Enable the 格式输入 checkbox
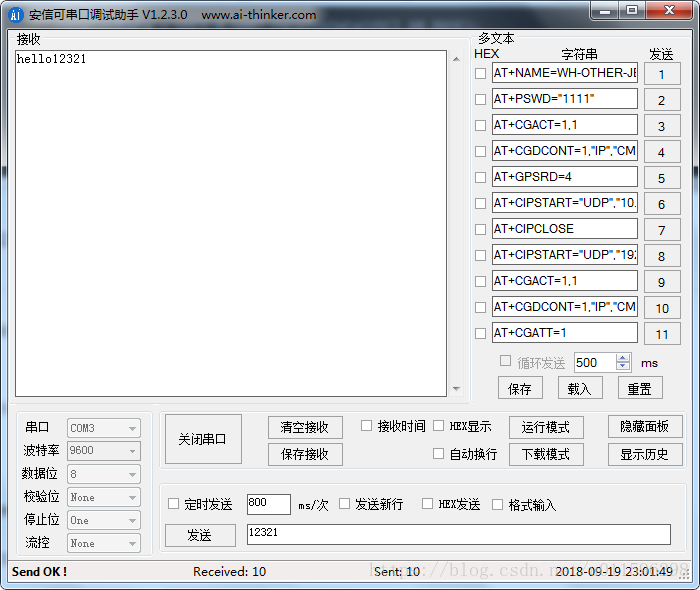The image size is (700, 590). 497,505
